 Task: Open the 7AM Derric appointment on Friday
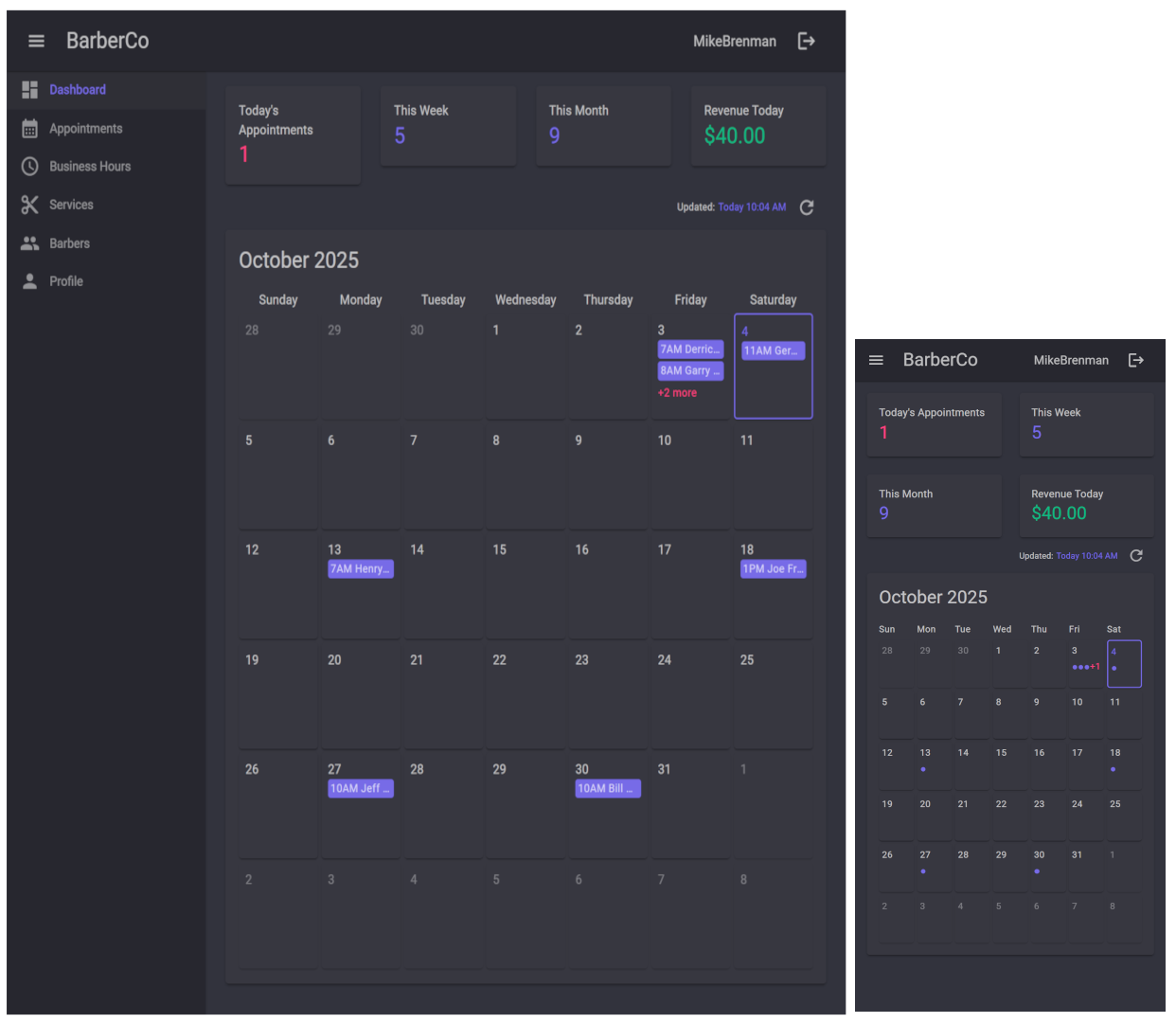[690, 350]
